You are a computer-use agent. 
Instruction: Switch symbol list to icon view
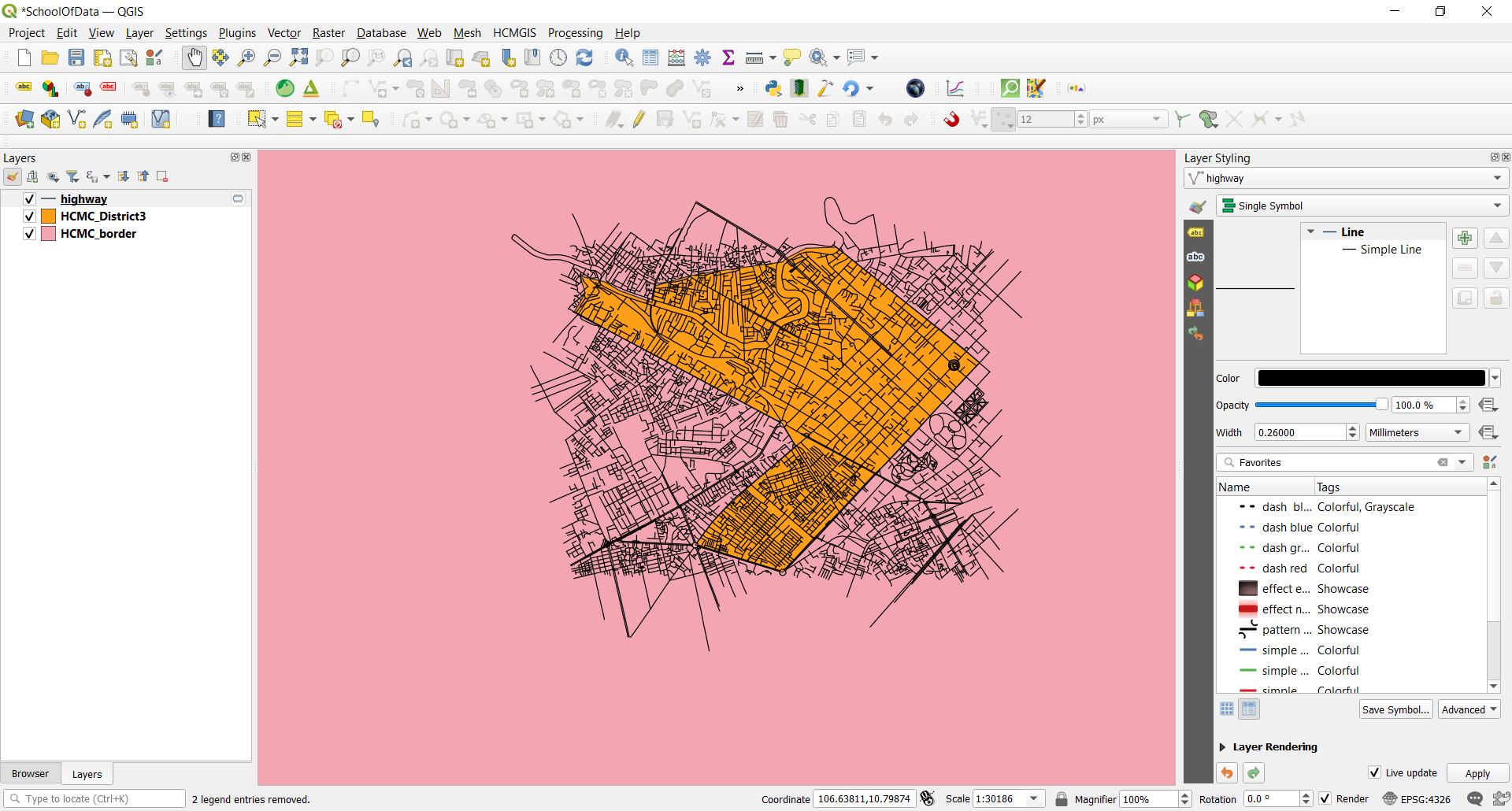[1227, 709]
